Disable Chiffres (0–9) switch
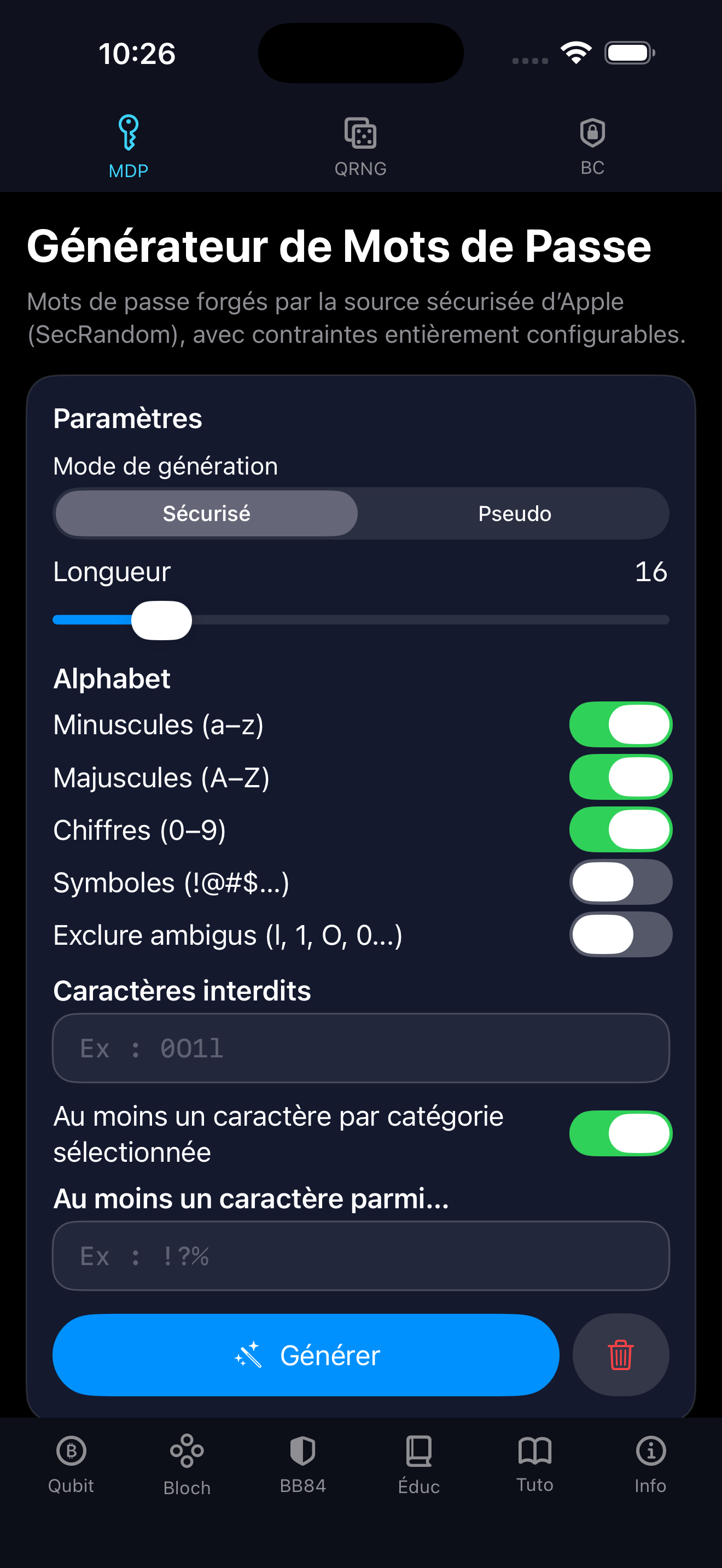 [620, 830]
